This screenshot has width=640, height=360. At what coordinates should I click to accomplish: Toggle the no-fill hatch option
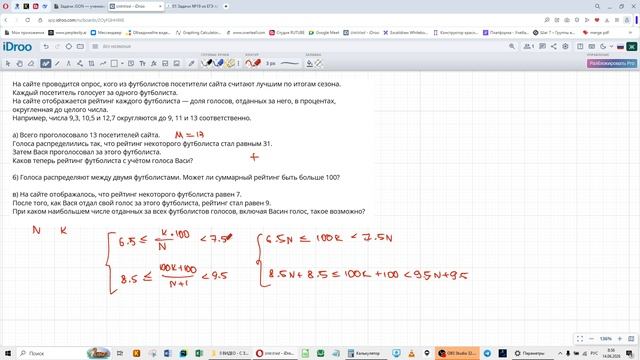coord(319,63)
